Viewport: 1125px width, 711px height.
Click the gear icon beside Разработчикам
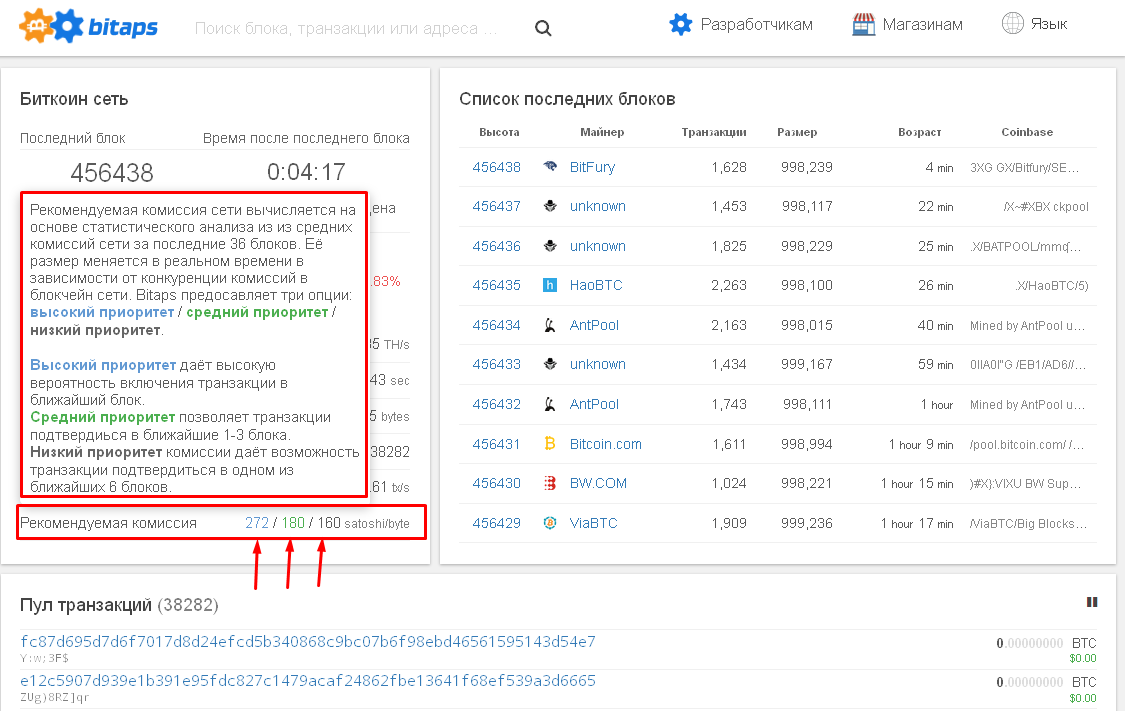click(x=681, y=24)
